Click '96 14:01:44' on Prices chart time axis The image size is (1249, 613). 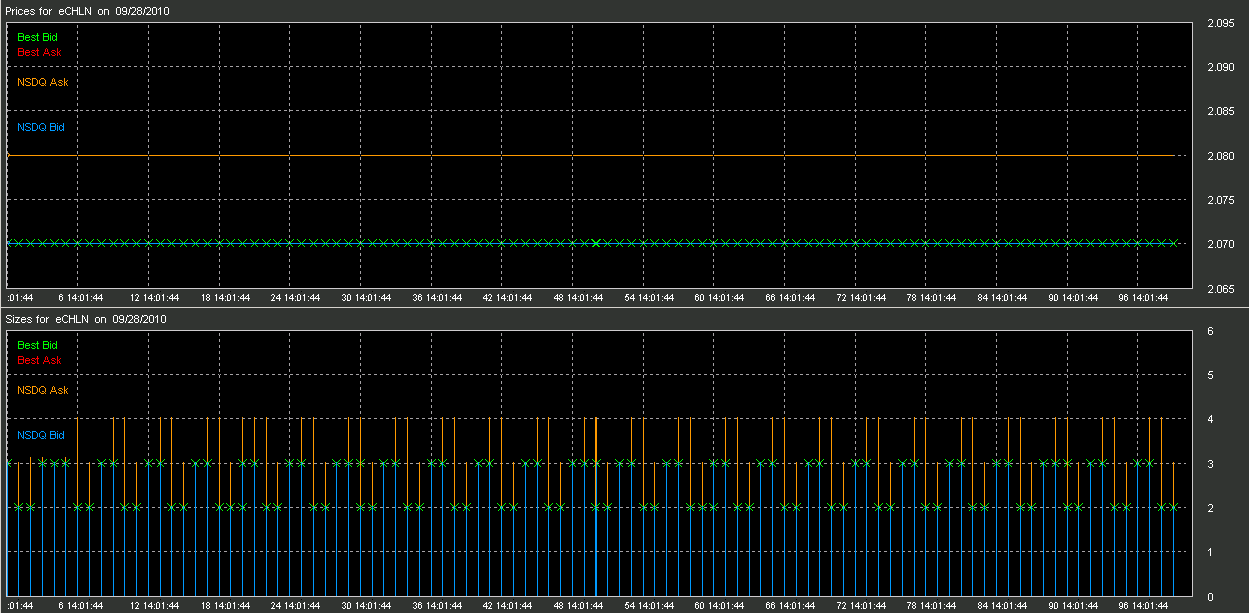(1144, 297)
